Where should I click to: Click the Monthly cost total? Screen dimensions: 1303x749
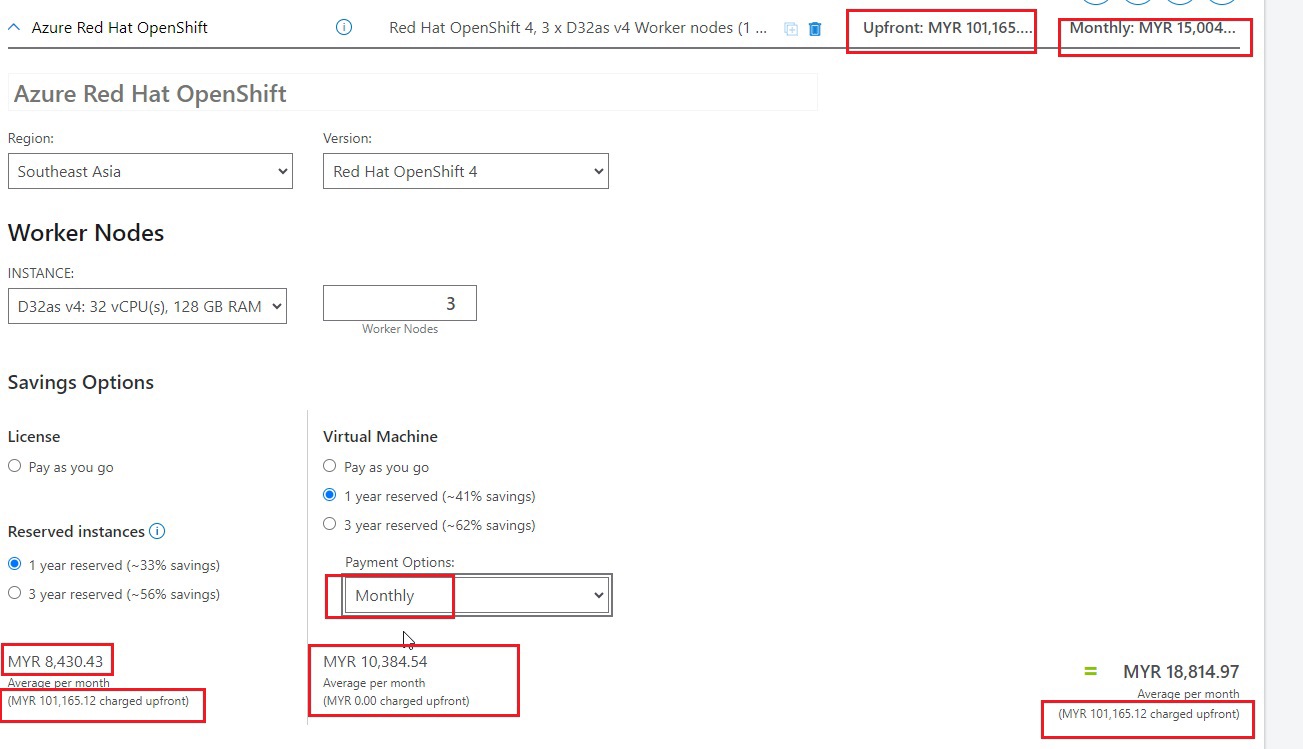tap(1154, 27)
